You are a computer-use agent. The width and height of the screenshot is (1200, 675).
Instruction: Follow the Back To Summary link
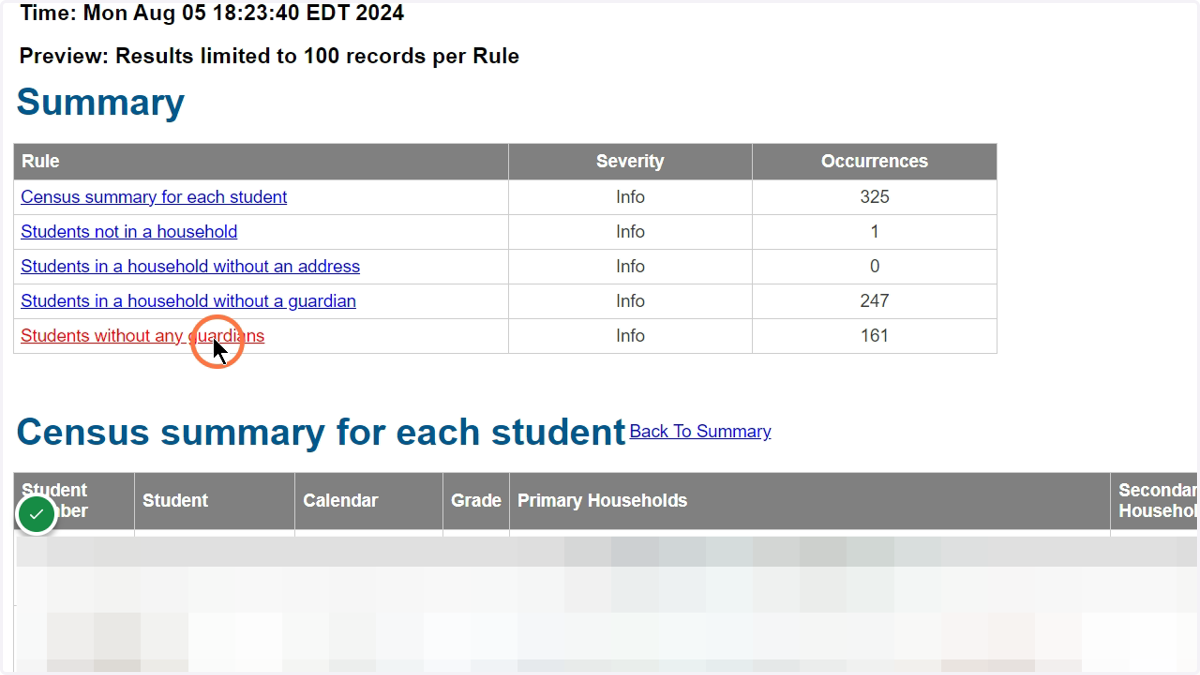(x=700, y=431)
